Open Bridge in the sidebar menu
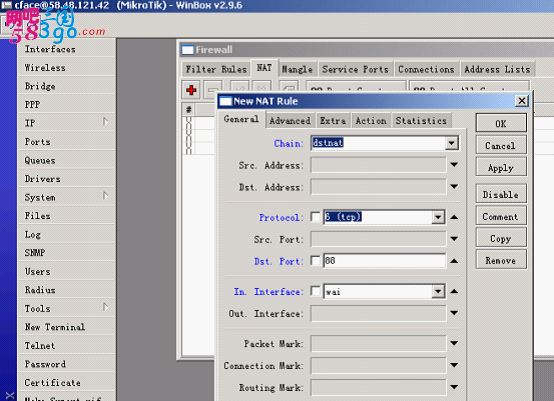The width and height of the screenshot is (554, 401). 66,86
